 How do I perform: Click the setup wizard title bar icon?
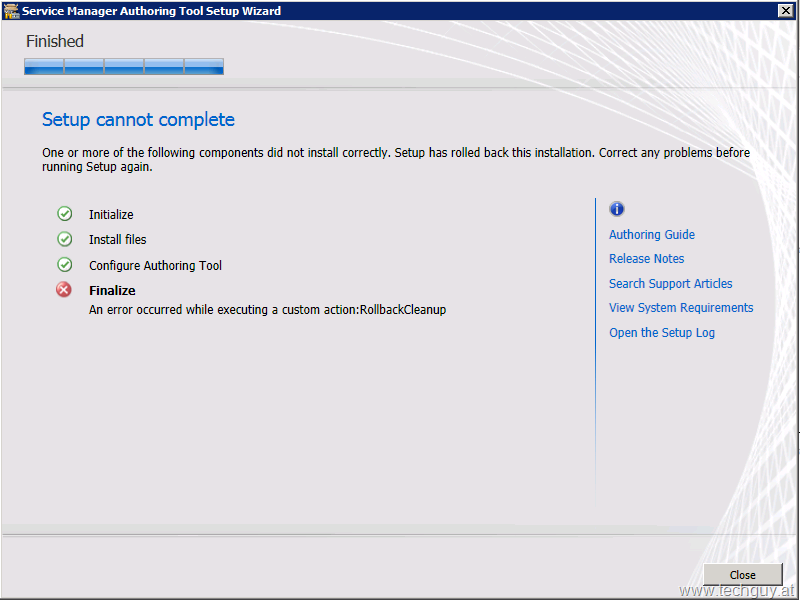click(11, 11)
